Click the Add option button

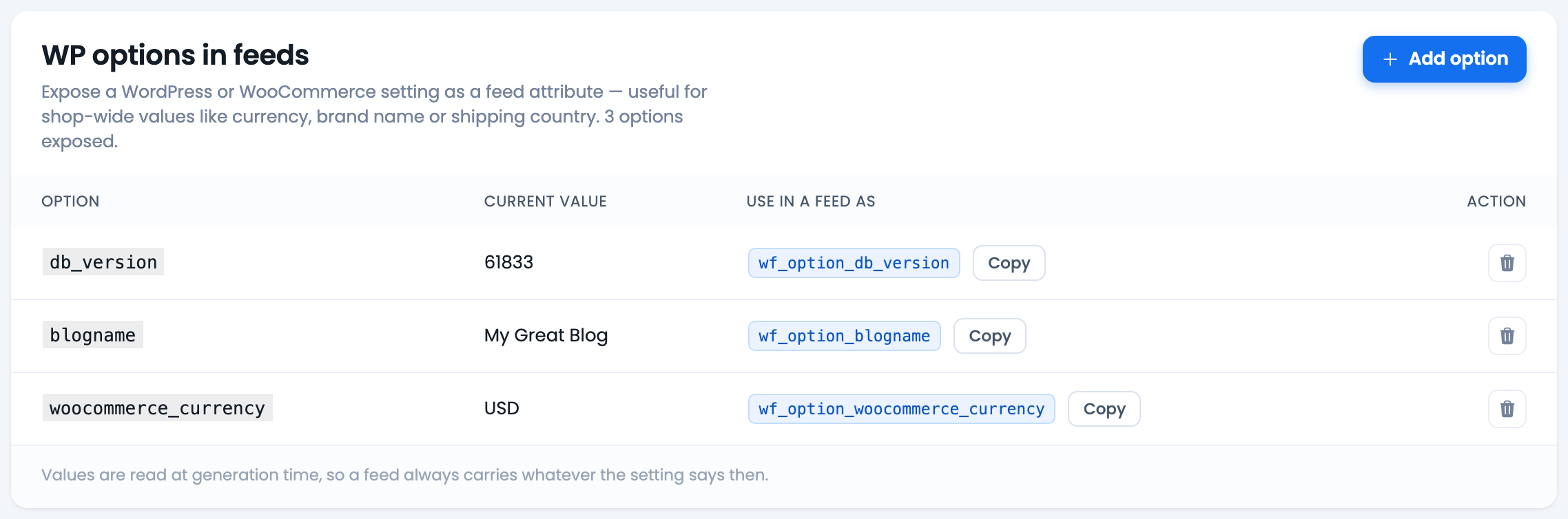(x=1444, y=59)
